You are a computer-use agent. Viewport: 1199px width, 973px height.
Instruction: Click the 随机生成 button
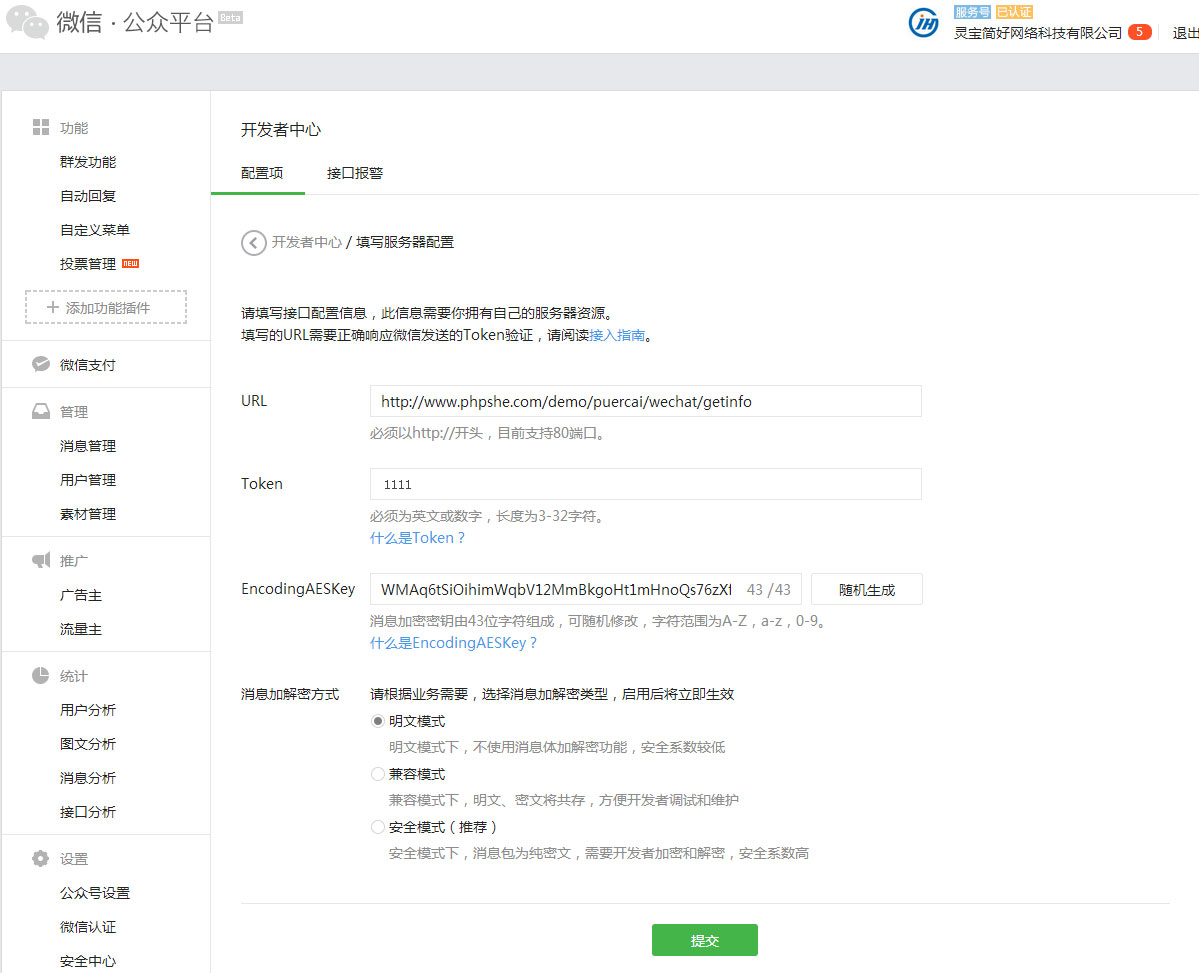point(866,589)
